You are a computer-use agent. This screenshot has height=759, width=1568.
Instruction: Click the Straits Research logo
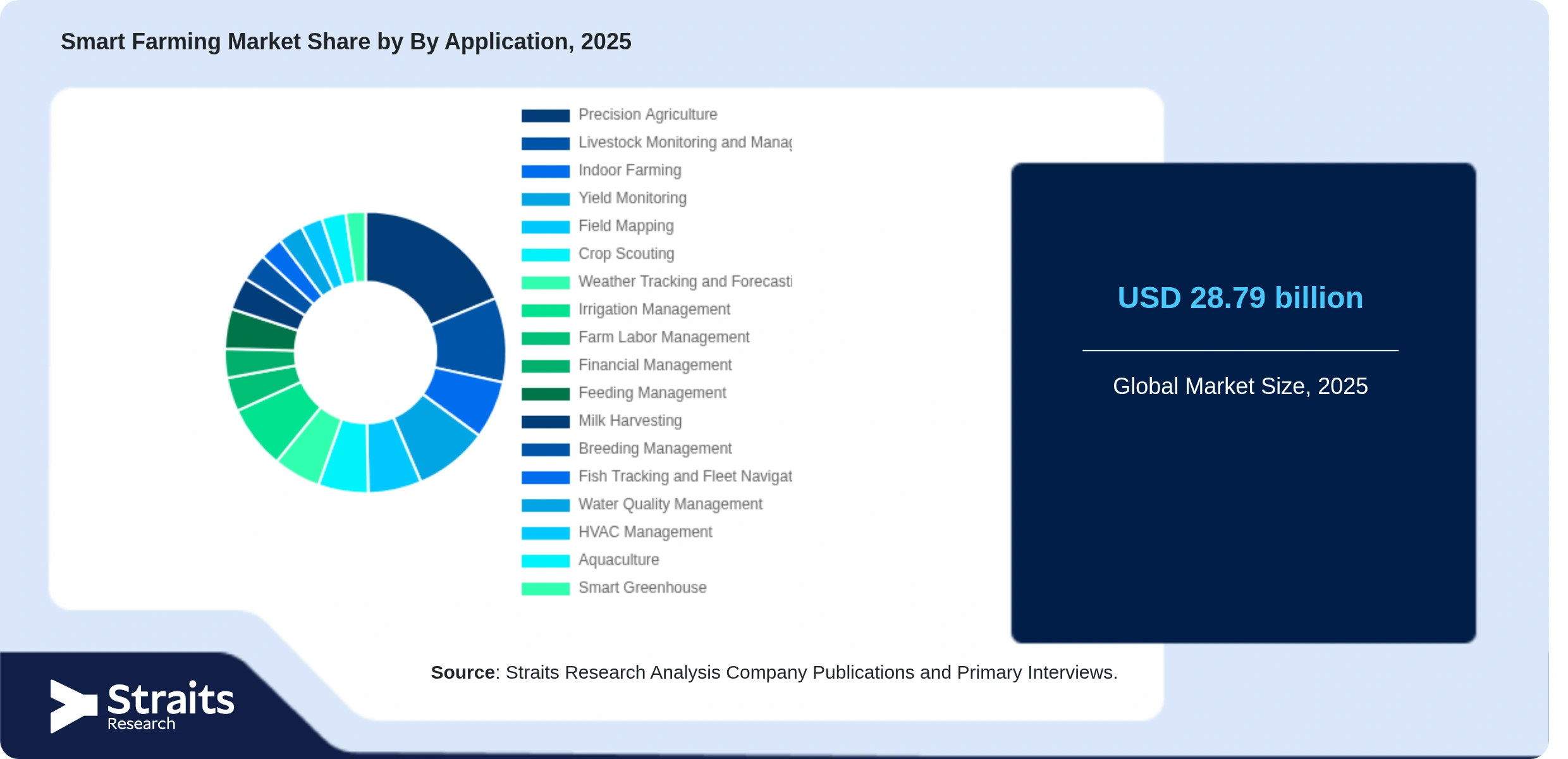[x=142, y=706]
